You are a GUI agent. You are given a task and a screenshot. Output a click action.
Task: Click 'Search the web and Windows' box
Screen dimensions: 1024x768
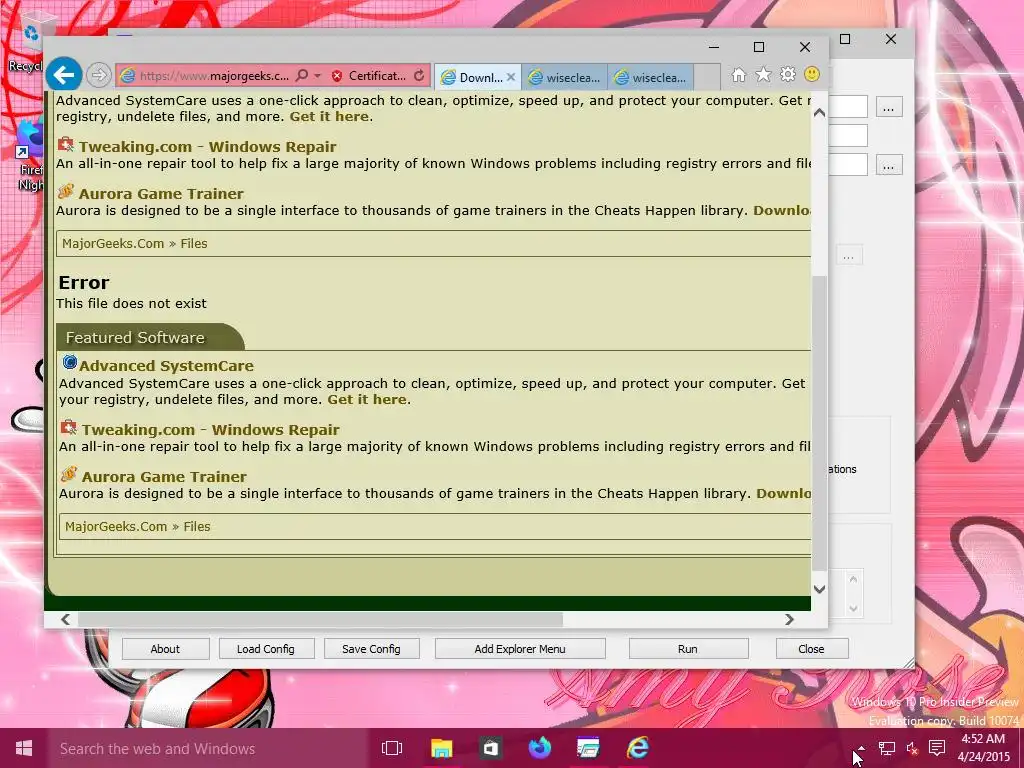pyautogui.click(x=209, y=748)
